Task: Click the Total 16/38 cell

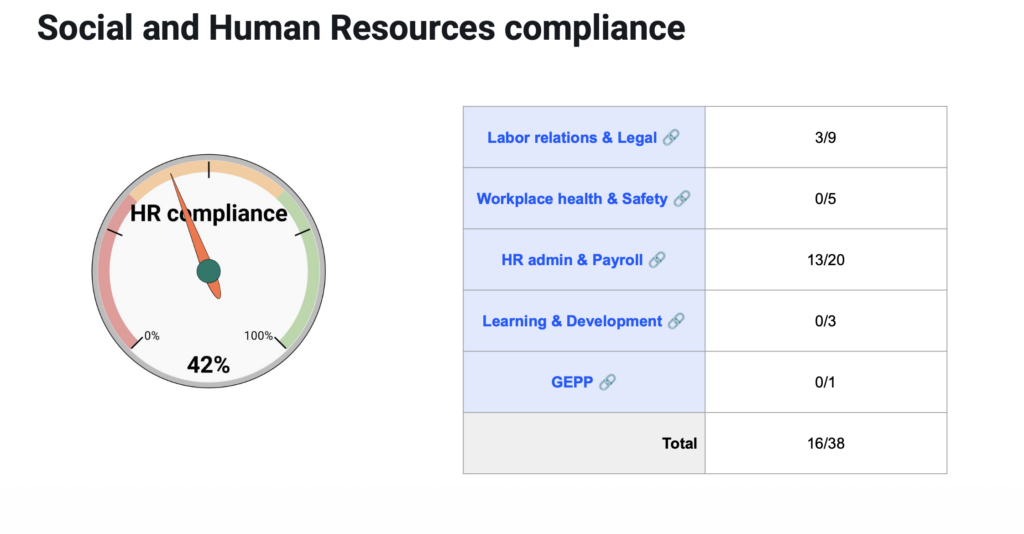Action: click(x=825, y=443)
